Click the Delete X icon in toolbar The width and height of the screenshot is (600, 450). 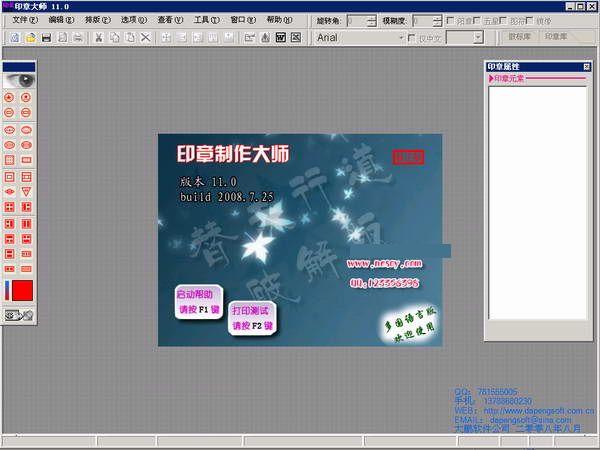coord(145,38)
